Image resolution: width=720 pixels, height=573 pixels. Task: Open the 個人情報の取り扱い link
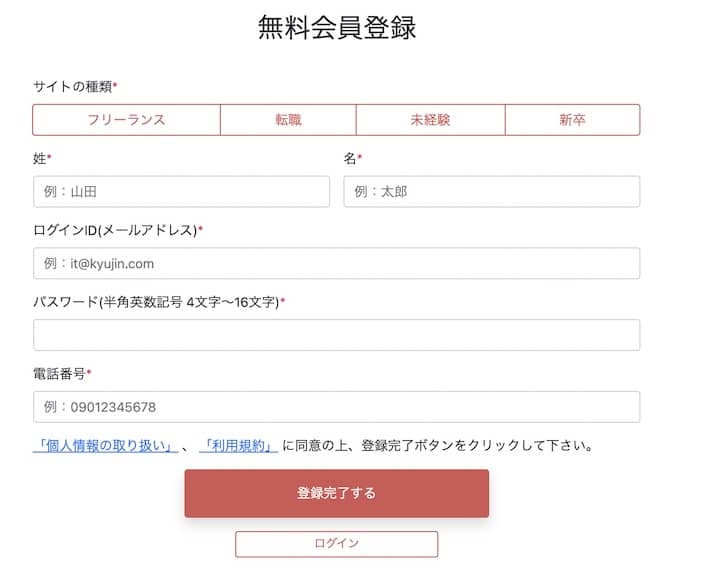(105, 446)
